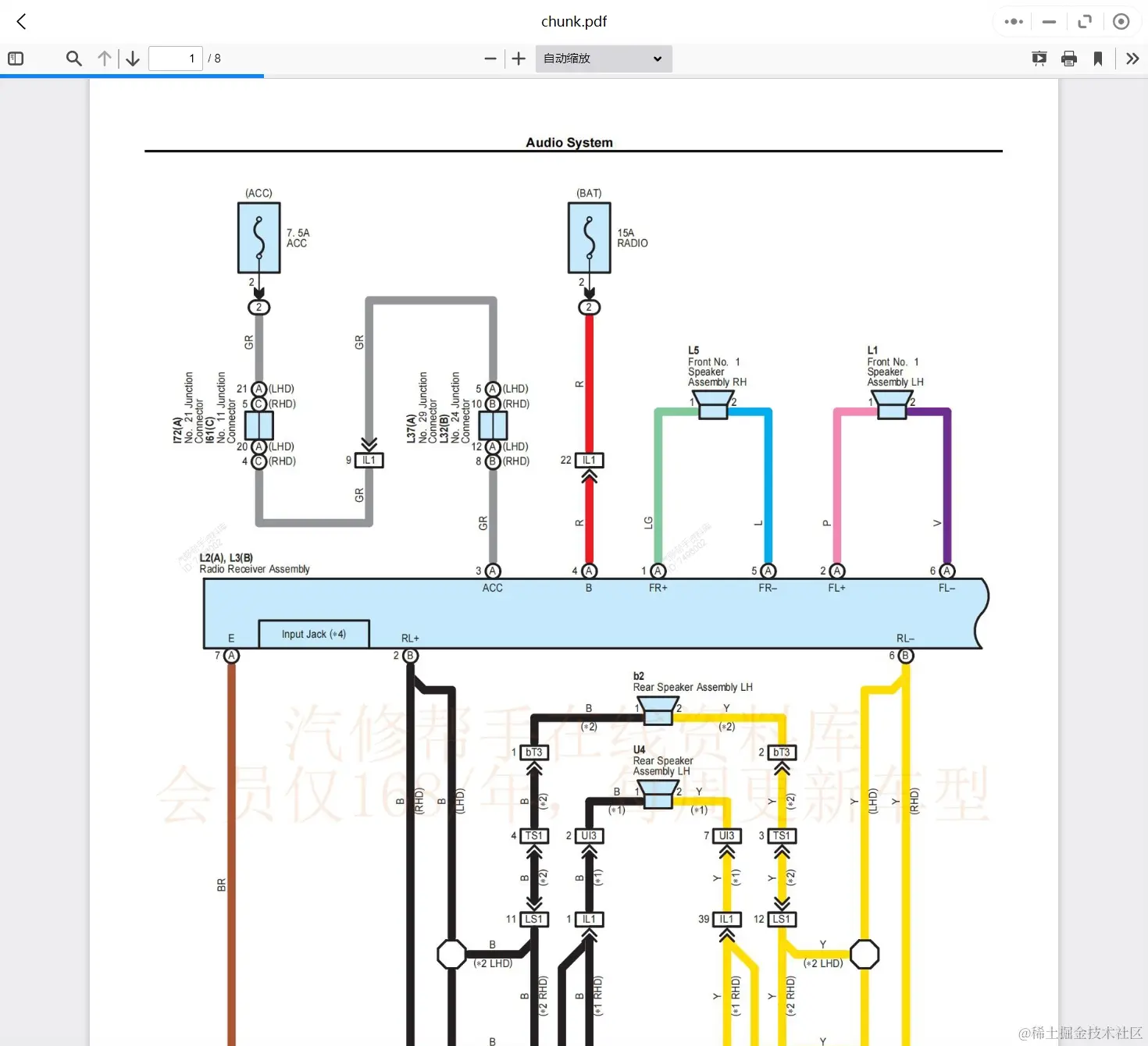
Task: Open the three-dots more options menu
Action: (x=1014, y=22)
